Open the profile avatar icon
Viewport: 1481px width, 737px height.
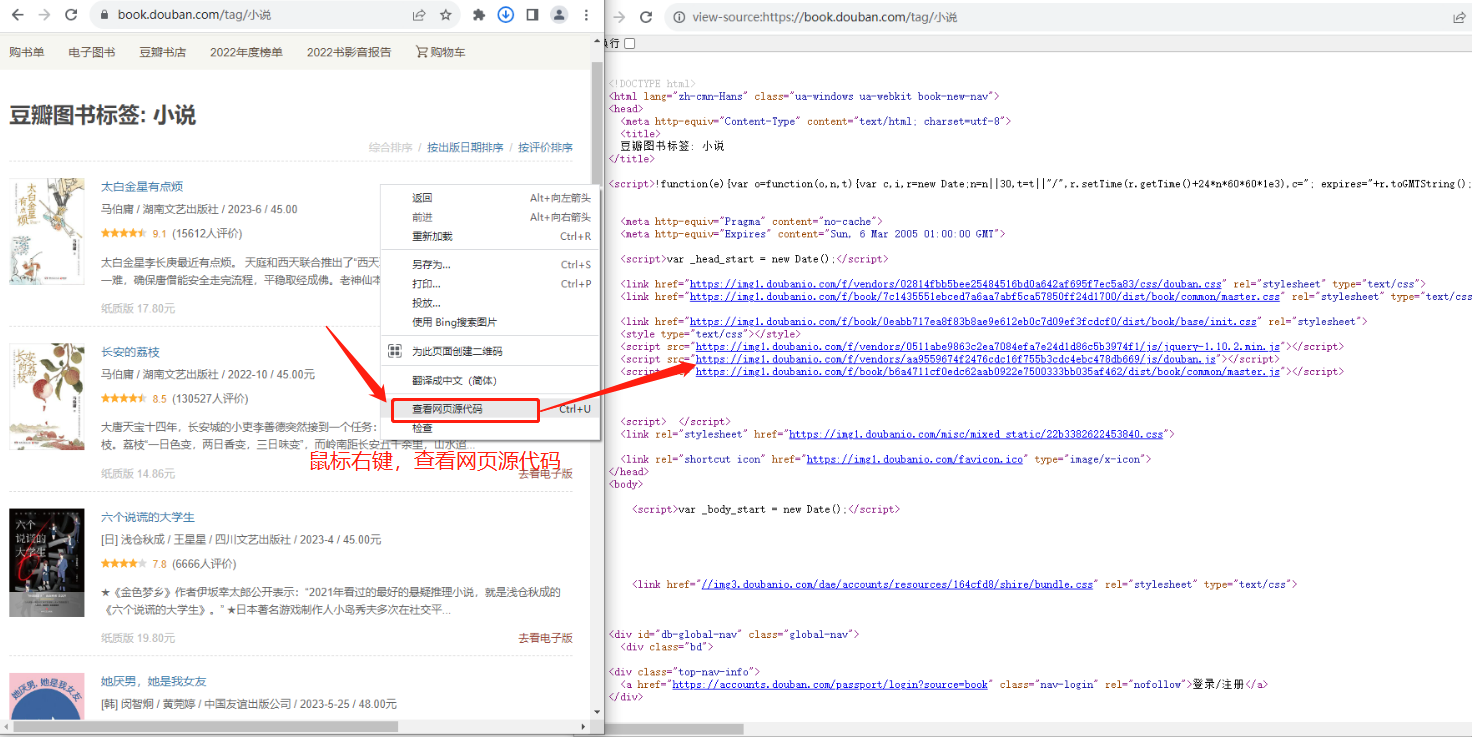pos(559,15)
